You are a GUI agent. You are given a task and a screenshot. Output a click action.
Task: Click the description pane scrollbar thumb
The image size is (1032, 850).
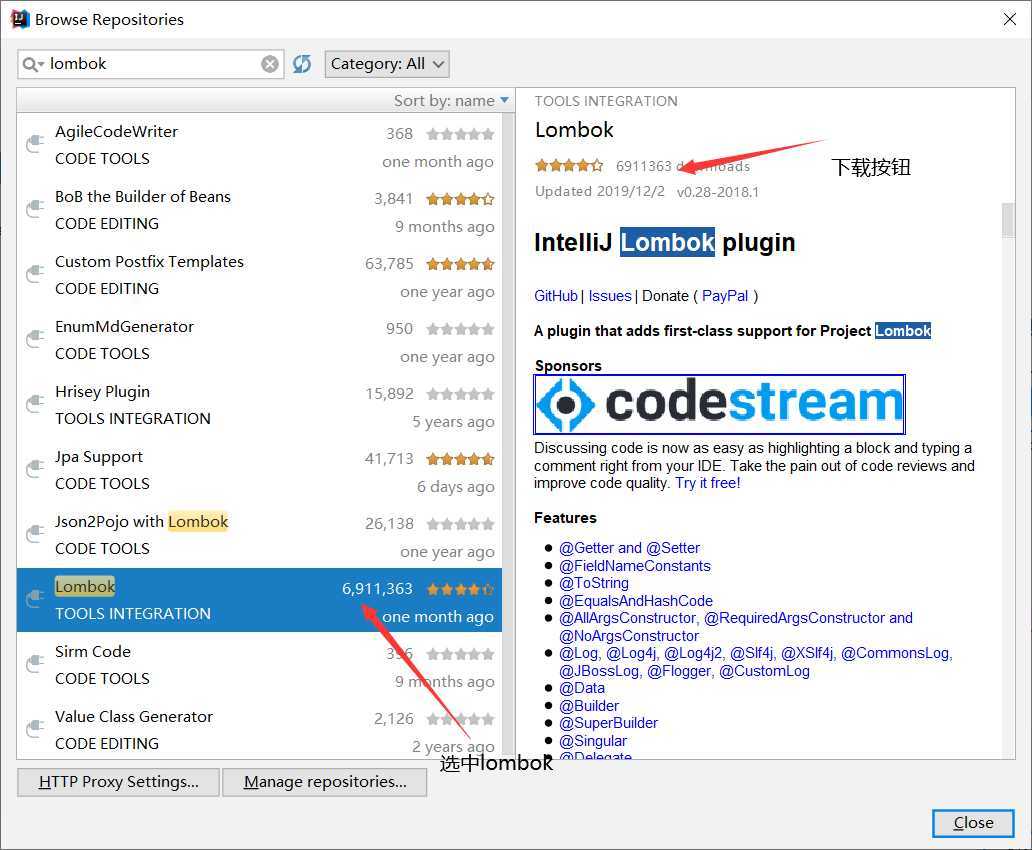[1008, 220]
